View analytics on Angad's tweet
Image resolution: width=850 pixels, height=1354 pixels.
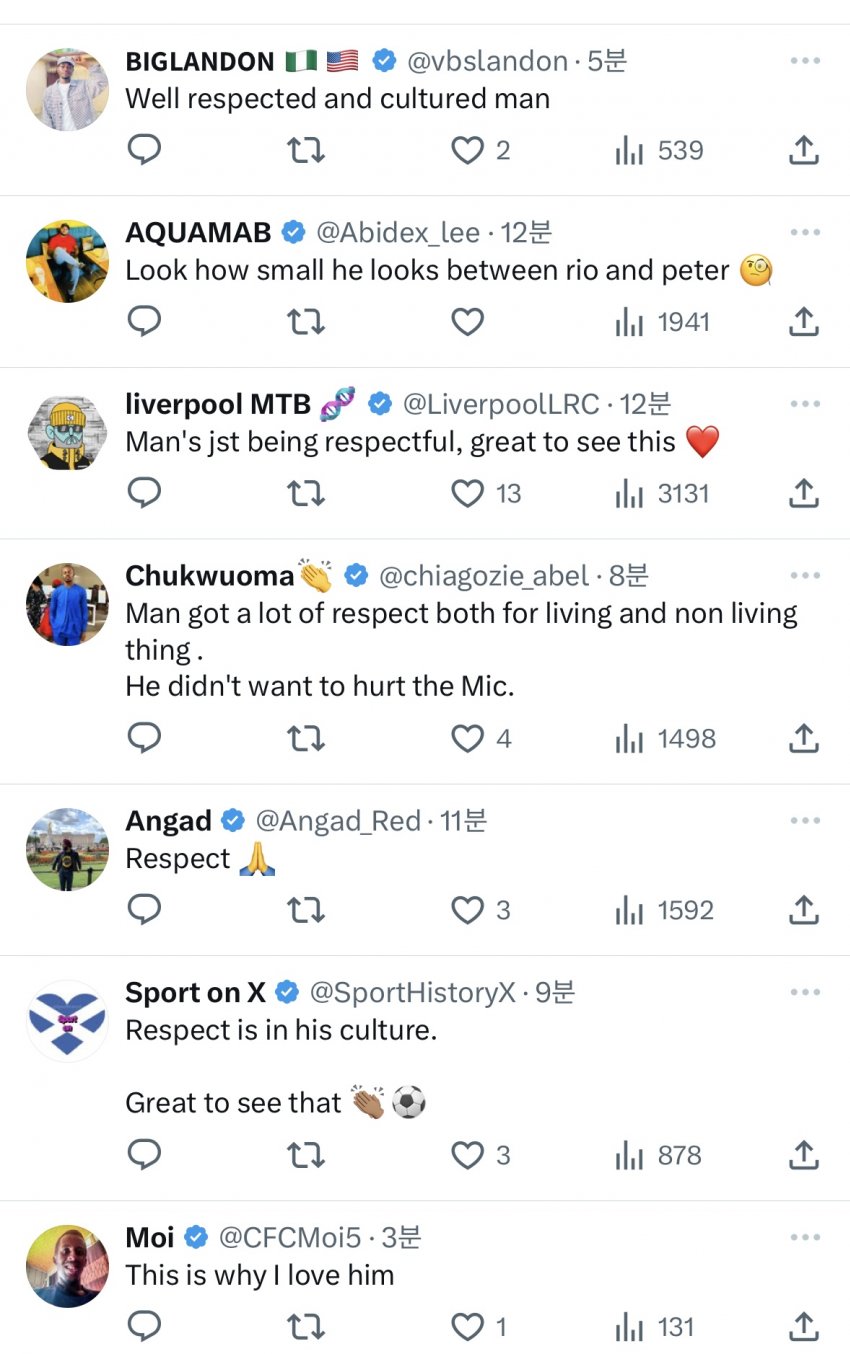(664, 911)
